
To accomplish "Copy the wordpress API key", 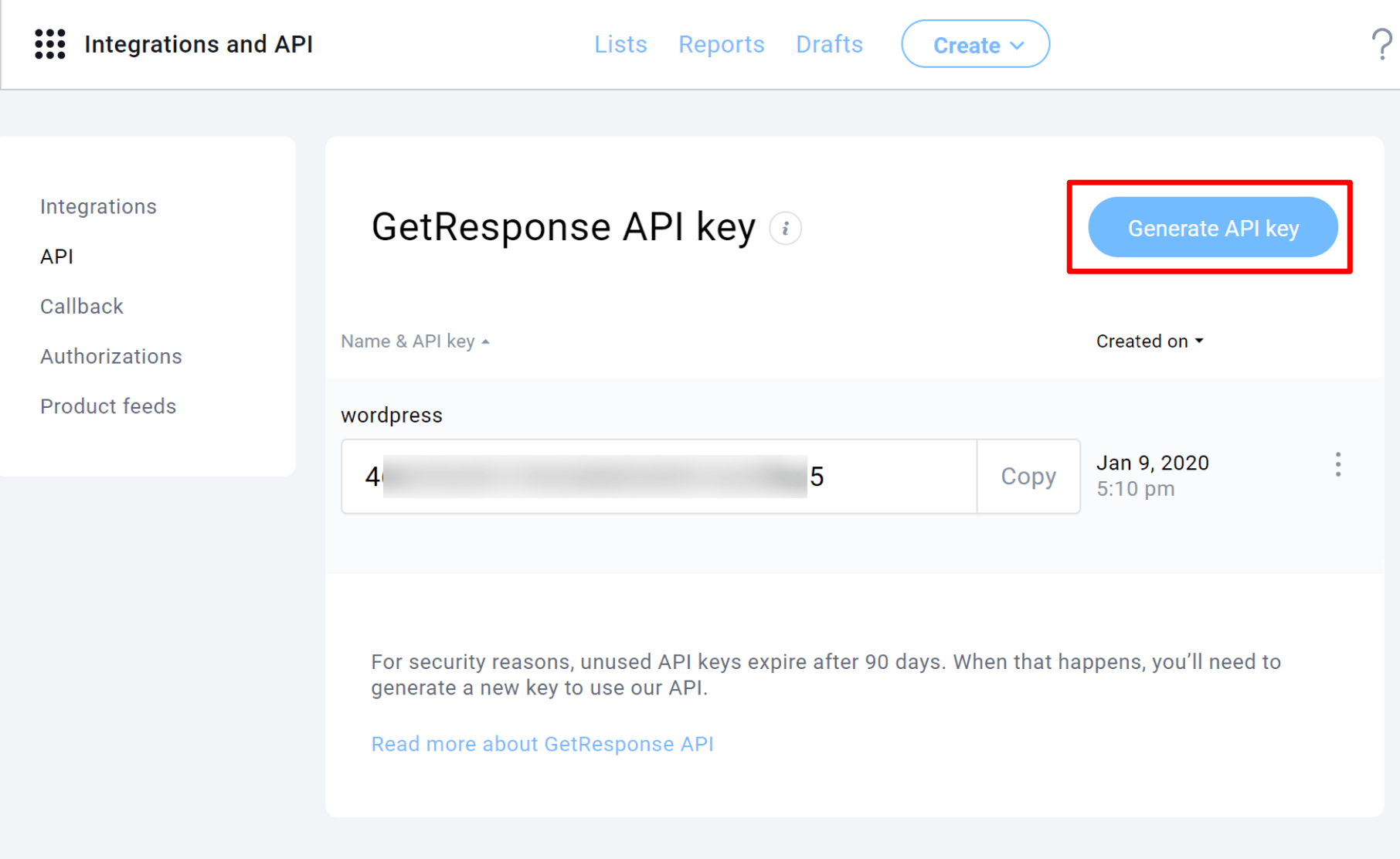I will [x=1028, y=477].
